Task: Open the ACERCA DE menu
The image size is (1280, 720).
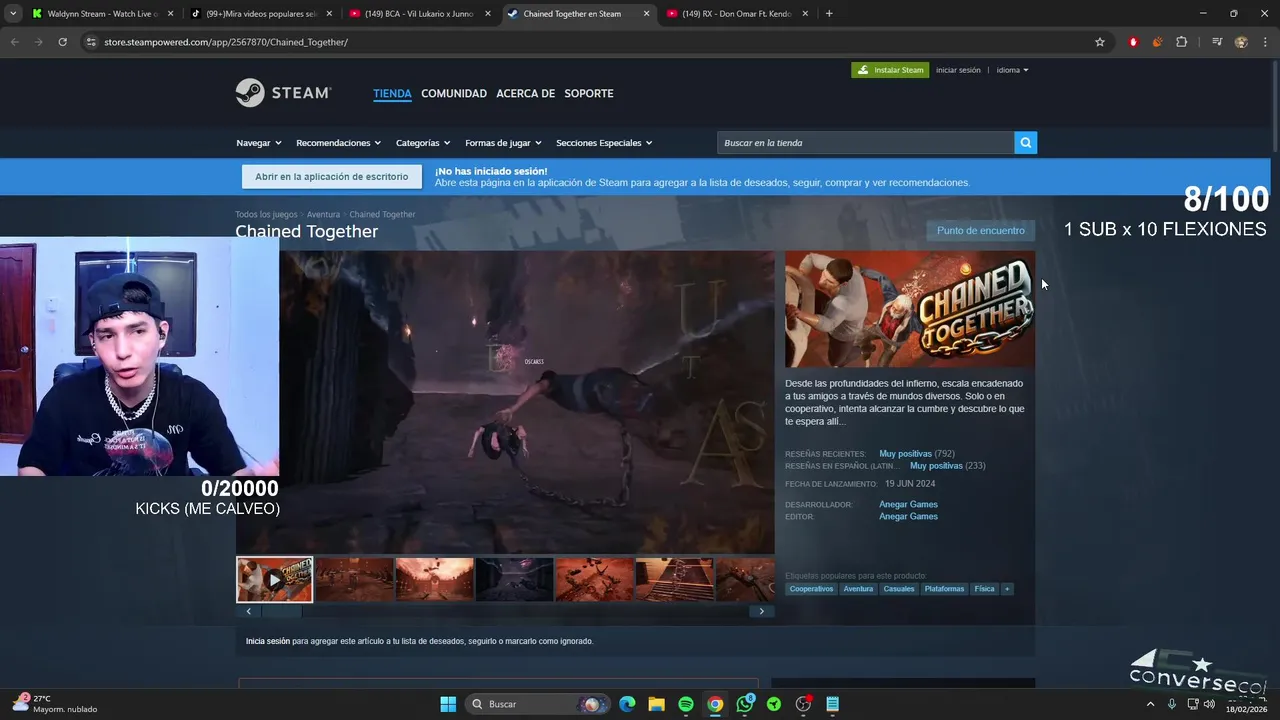Action: 525,93
